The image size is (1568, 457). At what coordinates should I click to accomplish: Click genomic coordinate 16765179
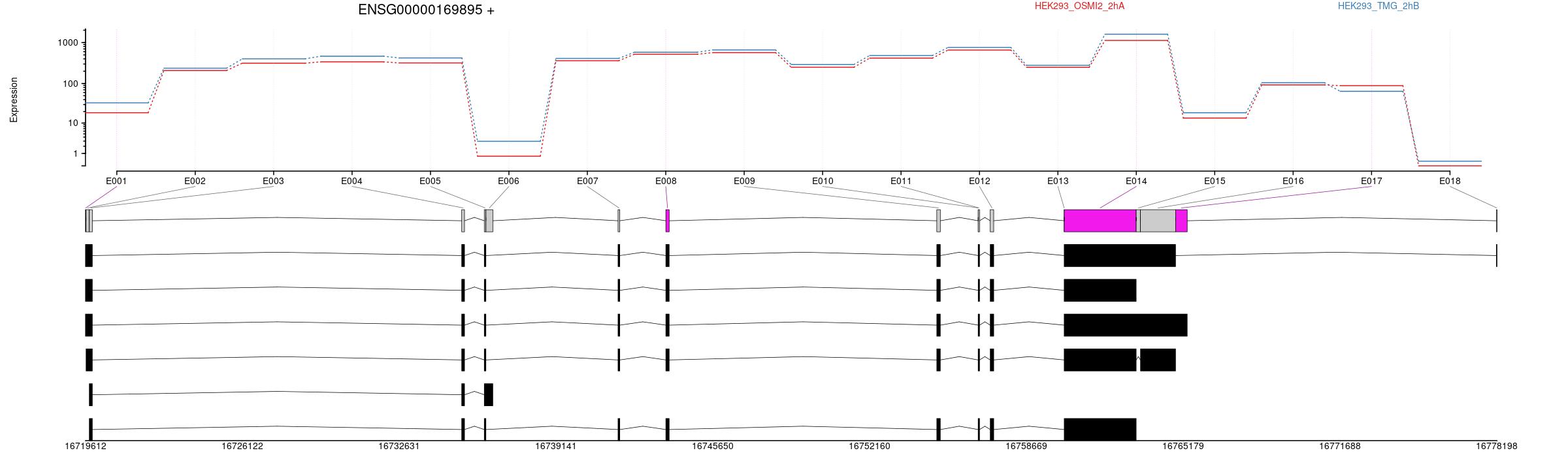[x=1183, y=447]
